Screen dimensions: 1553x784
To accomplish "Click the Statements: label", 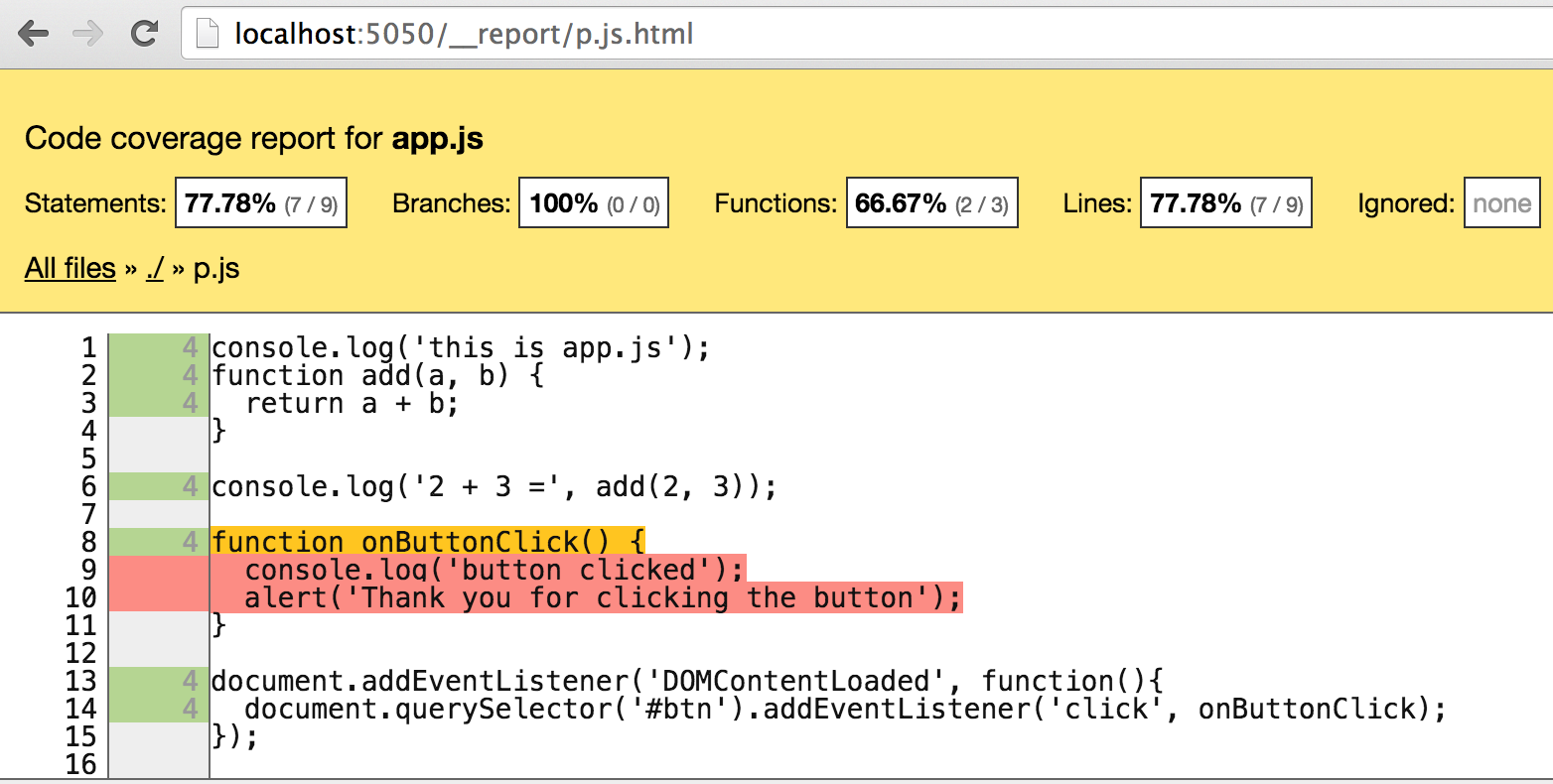I will click(95, 203).
